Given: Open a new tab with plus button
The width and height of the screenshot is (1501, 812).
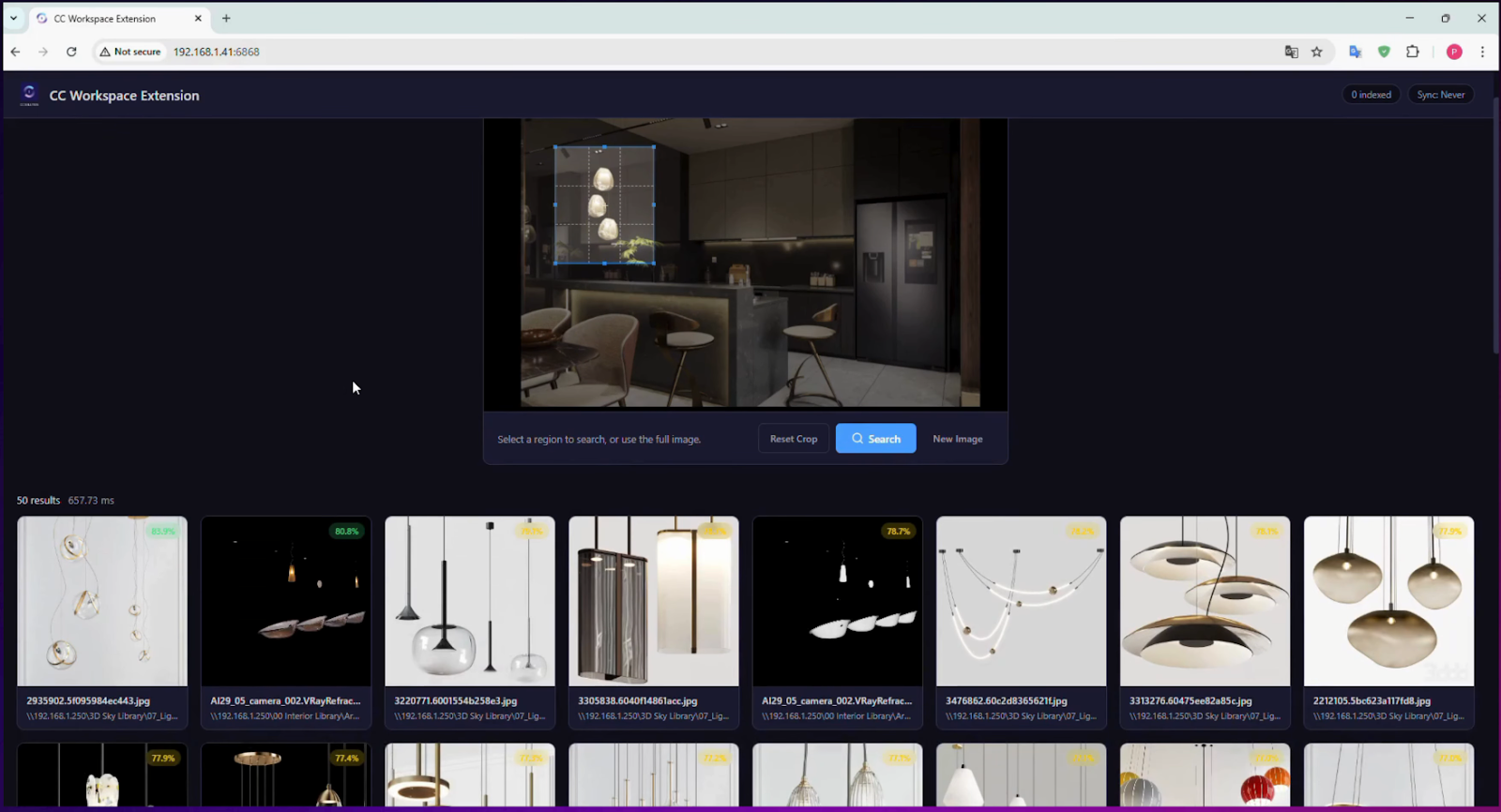Looking at the screenshot, I should pos(226,18).
